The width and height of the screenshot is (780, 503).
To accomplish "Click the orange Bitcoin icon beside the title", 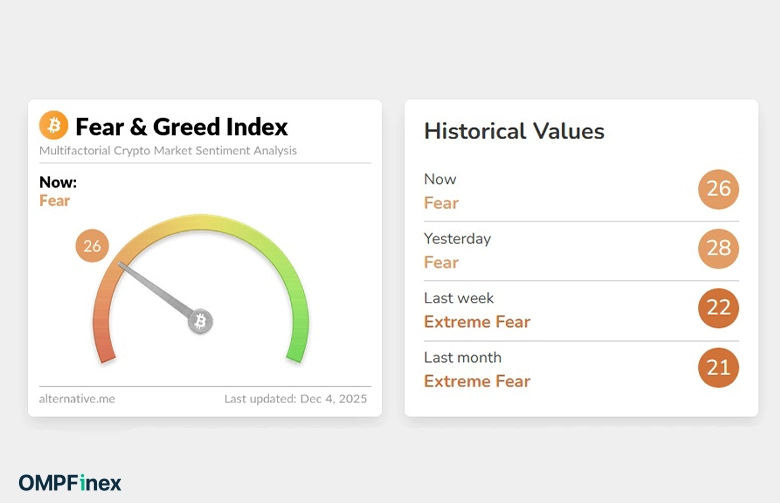I will 54,126.
